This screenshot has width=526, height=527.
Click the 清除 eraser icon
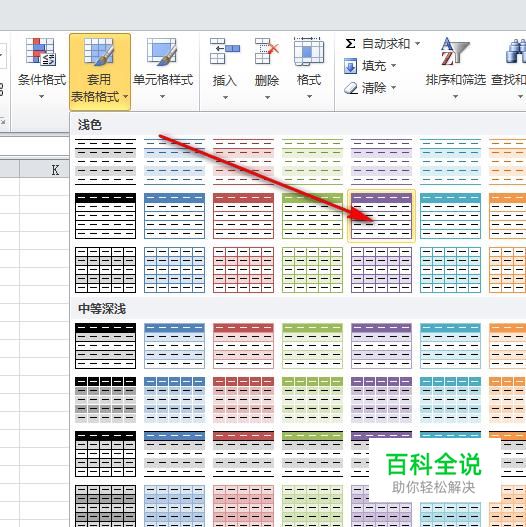pos(351,88)
